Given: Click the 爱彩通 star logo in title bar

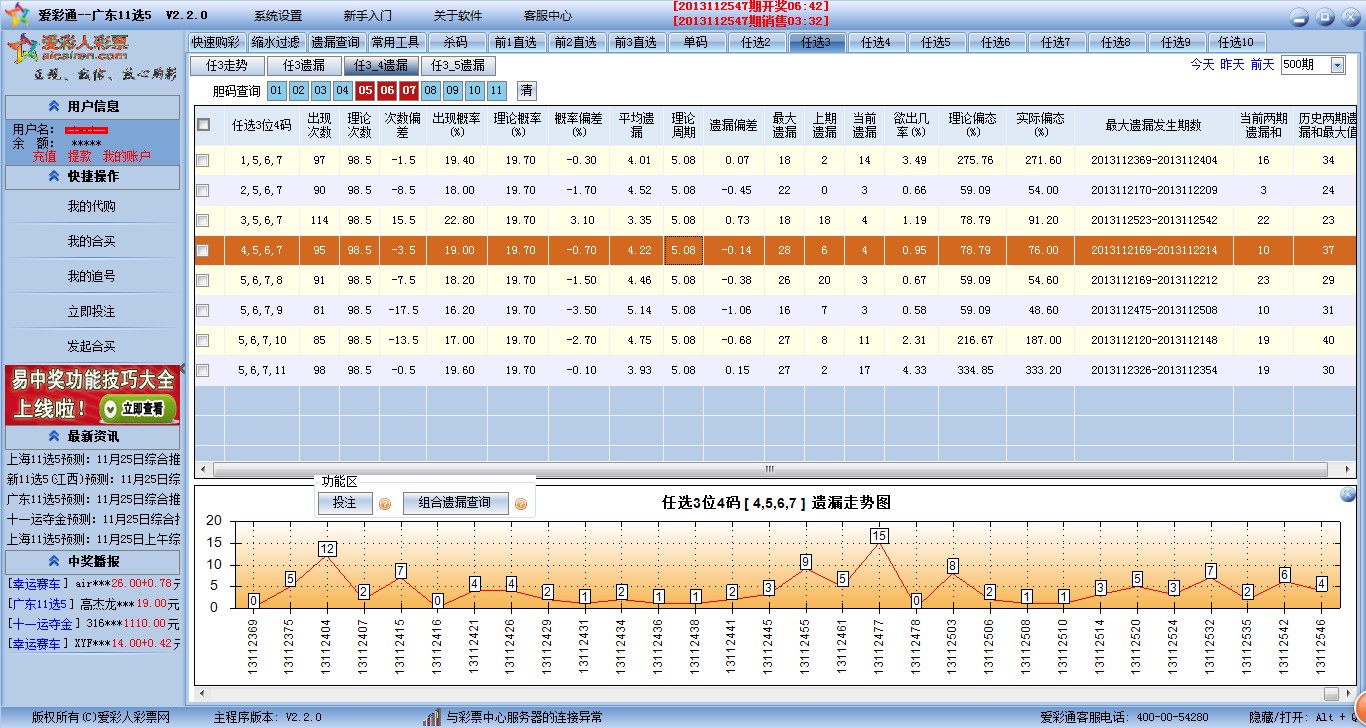Looking at the screenshot, I should click(x=17, y=16).
